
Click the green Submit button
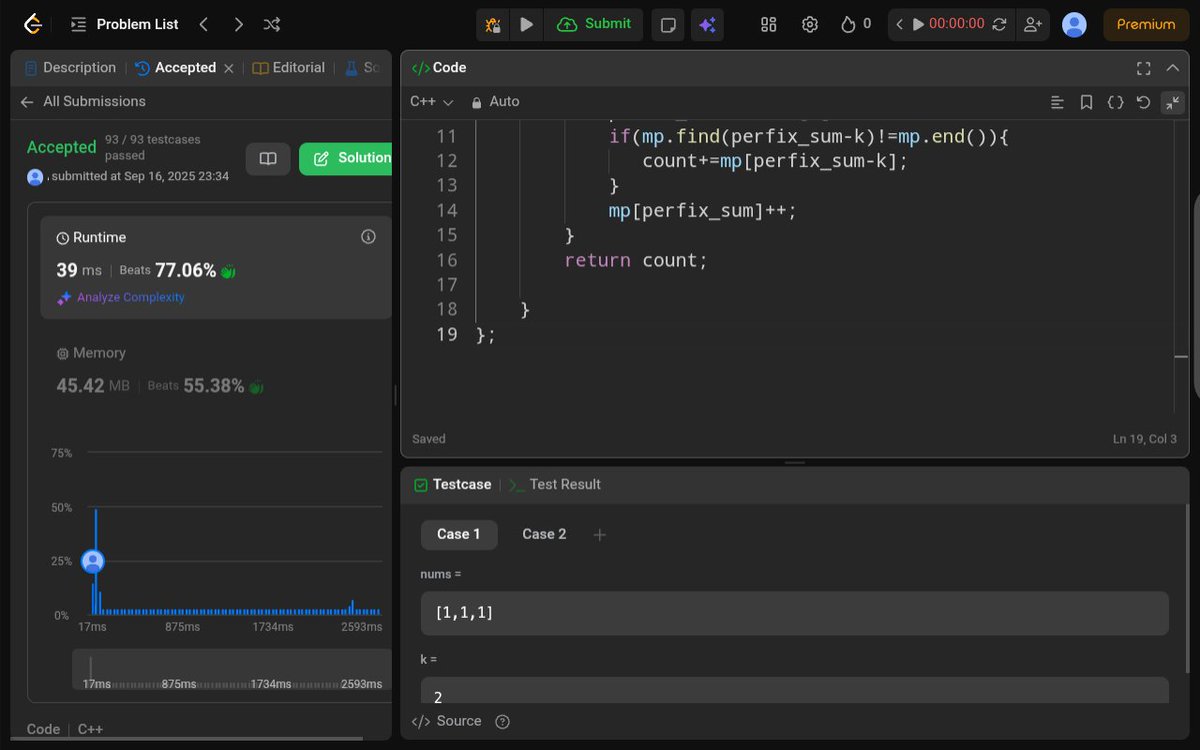tap(594, 24)
